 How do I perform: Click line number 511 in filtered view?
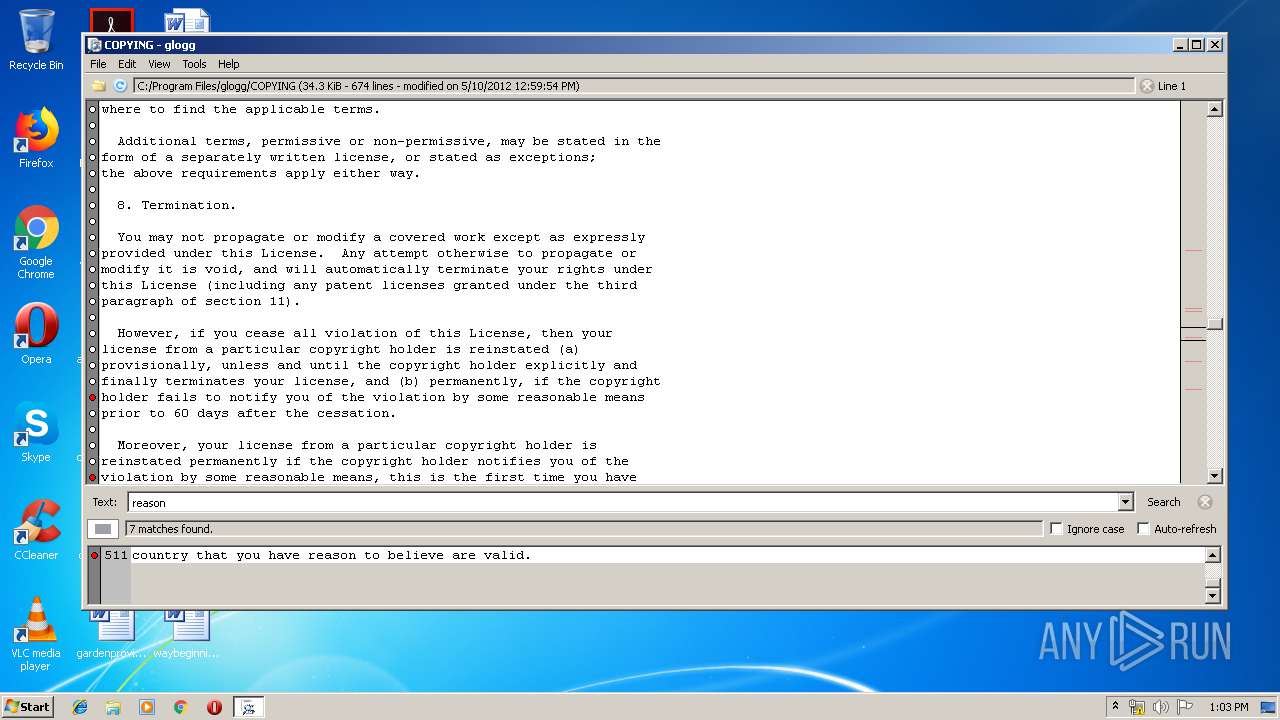point(116,555)
